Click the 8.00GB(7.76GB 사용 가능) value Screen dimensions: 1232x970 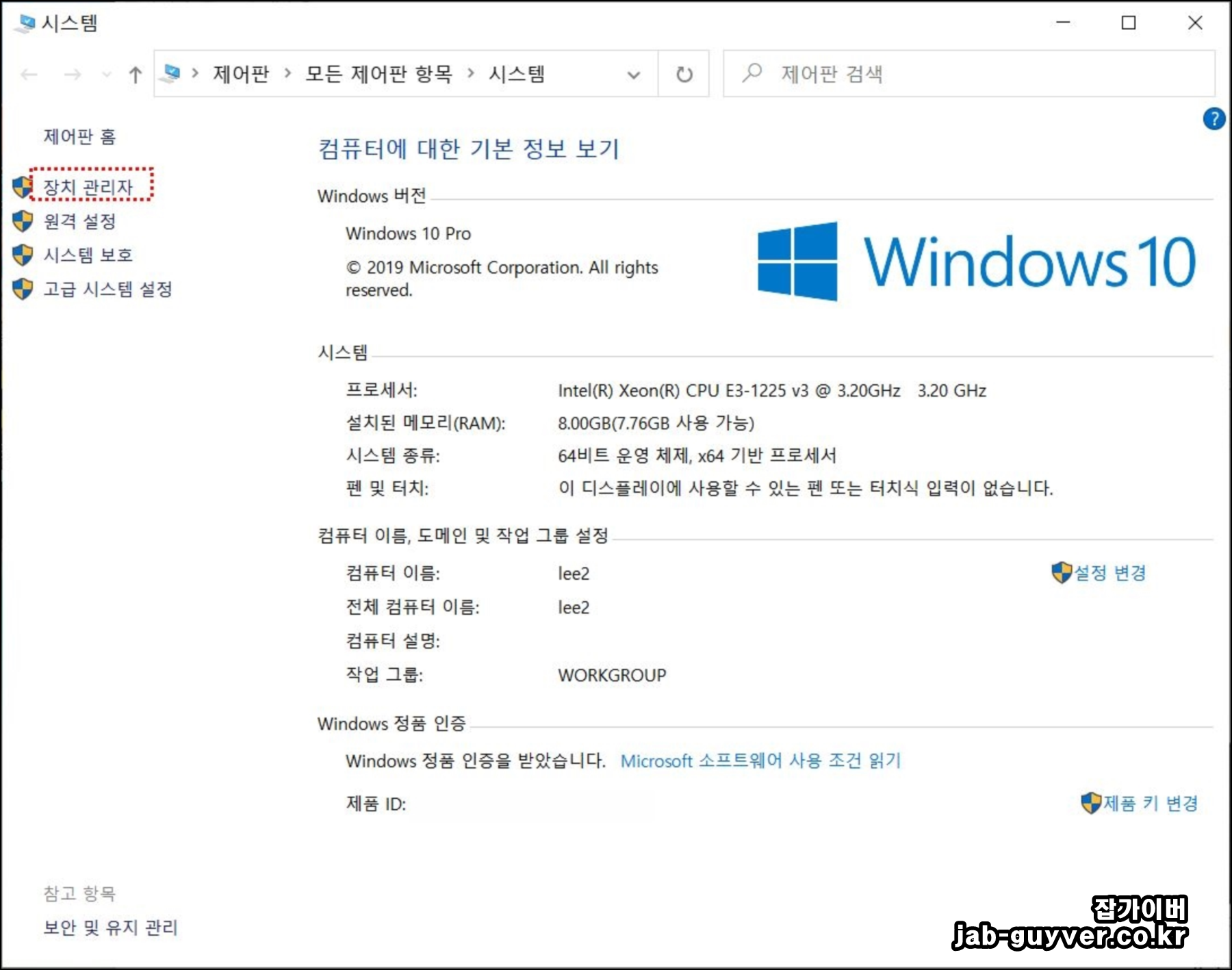(x=656, y=424)
